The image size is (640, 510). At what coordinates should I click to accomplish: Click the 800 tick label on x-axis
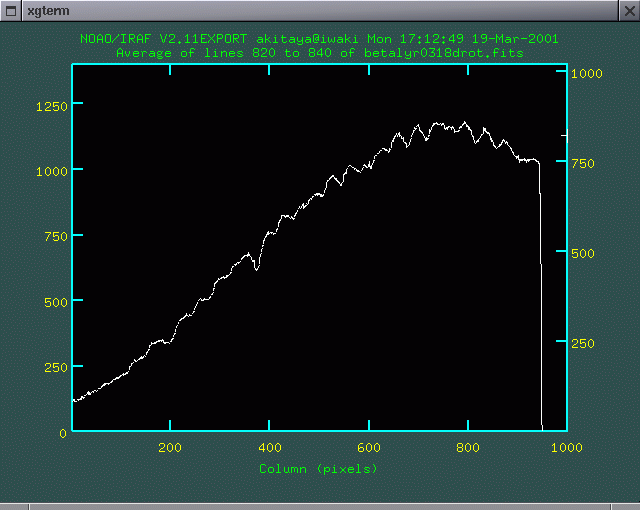click(x=467, y=448)
